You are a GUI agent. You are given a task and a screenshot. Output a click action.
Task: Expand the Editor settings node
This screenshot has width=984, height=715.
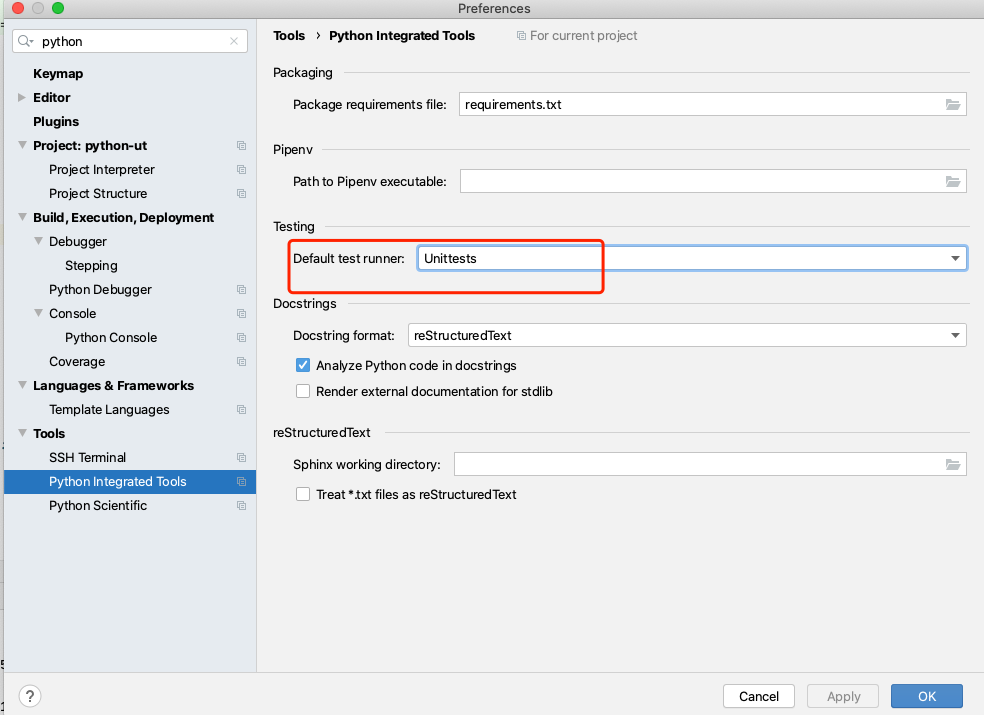point(22,98)
